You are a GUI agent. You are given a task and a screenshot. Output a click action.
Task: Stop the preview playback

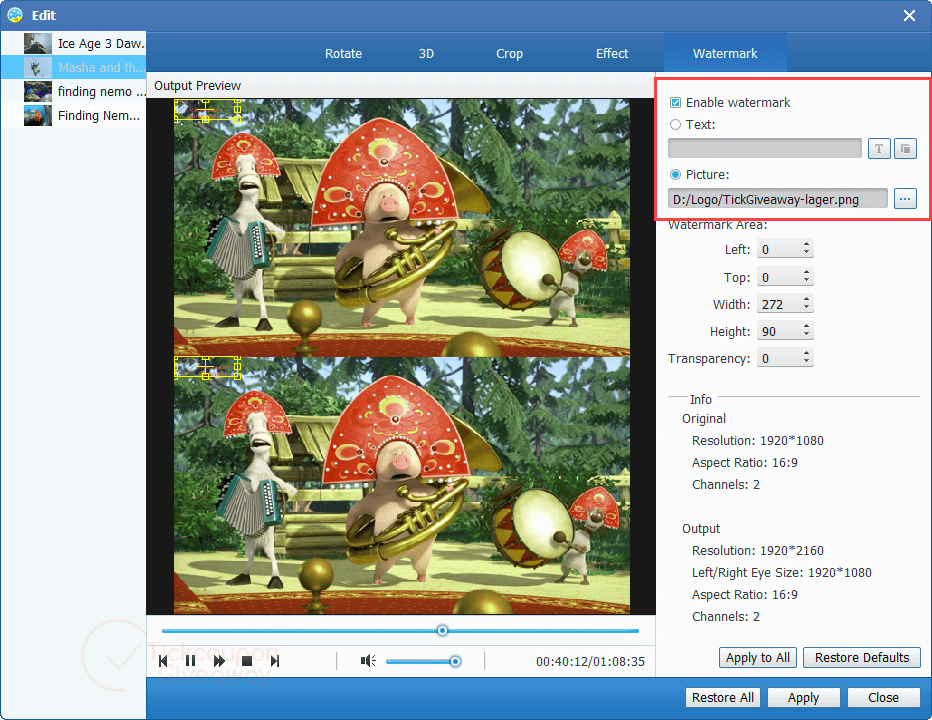point(247,661)
